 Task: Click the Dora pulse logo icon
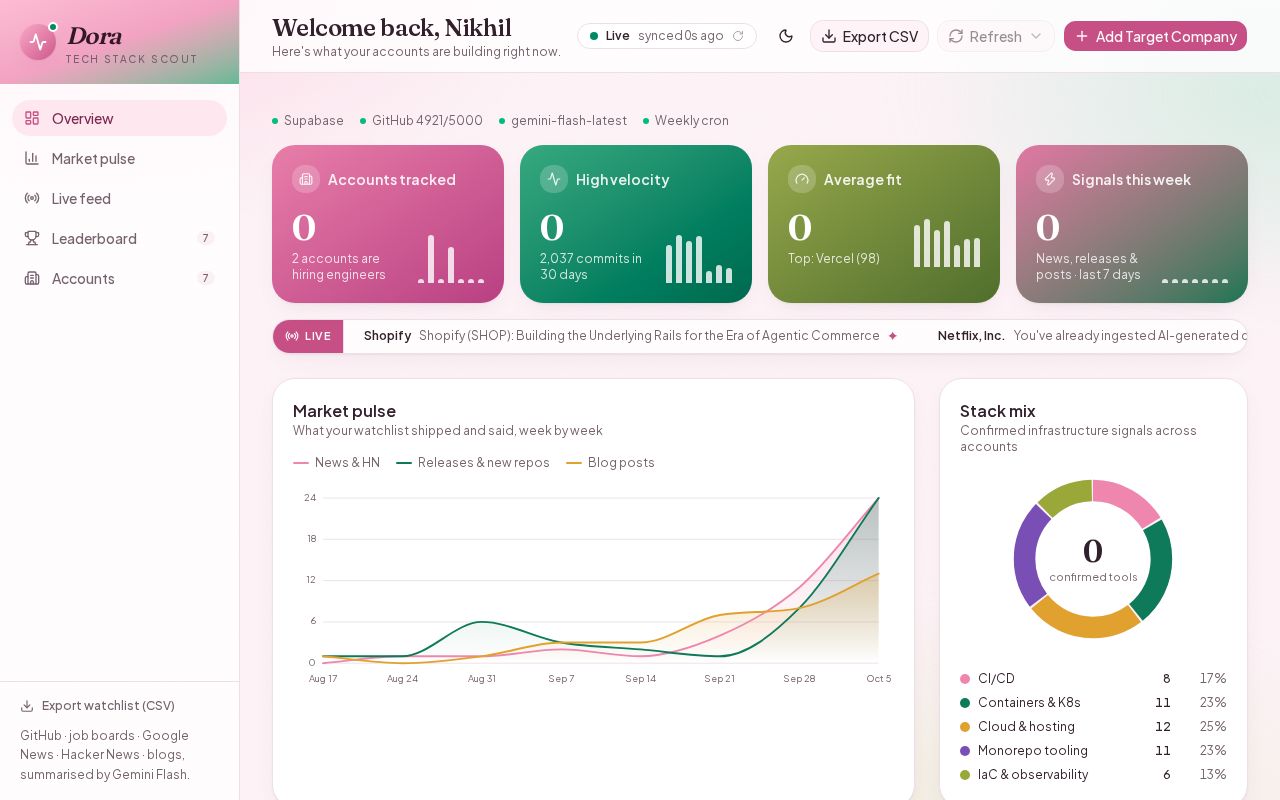[38, 42]
